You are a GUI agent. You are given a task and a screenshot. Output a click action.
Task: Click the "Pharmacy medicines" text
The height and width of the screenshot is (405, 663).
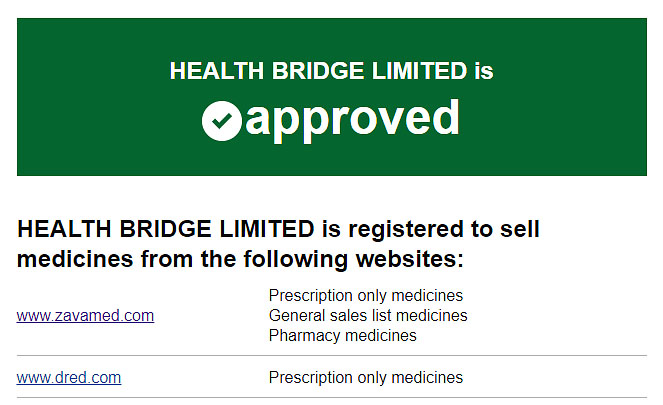(x=343, y=336)
